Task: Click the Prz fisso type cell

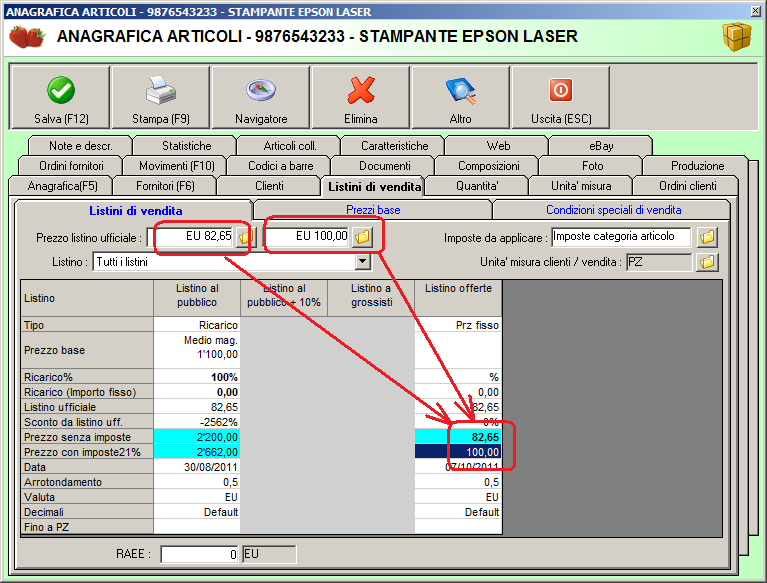Action: point(458,325)
